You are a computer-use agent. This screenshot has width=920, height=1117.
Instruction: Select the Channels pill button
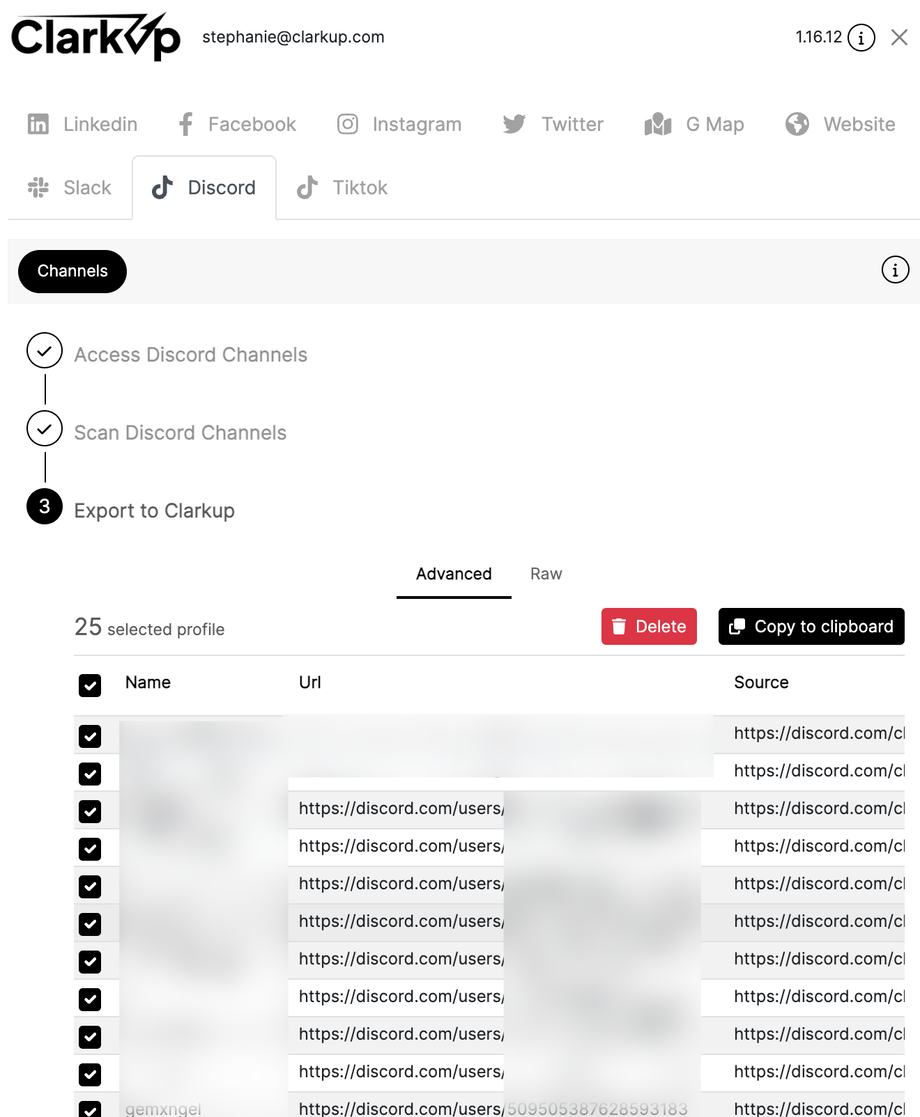[x=73, y=271]
